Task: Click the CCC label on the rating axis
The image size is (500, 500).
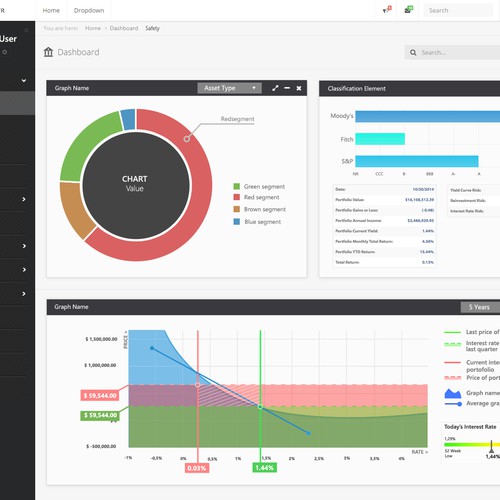Action: click(x=379, y=174)
